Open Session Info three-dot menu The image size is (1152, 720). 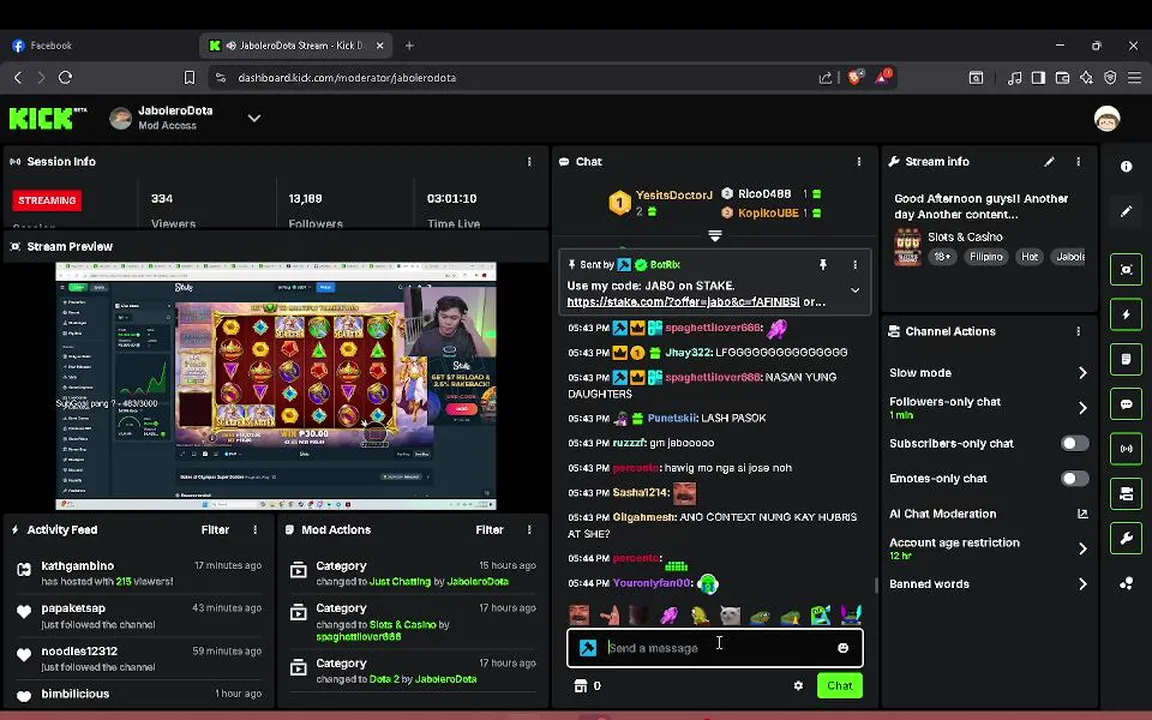pyautogui.click(x=529, y=162)
